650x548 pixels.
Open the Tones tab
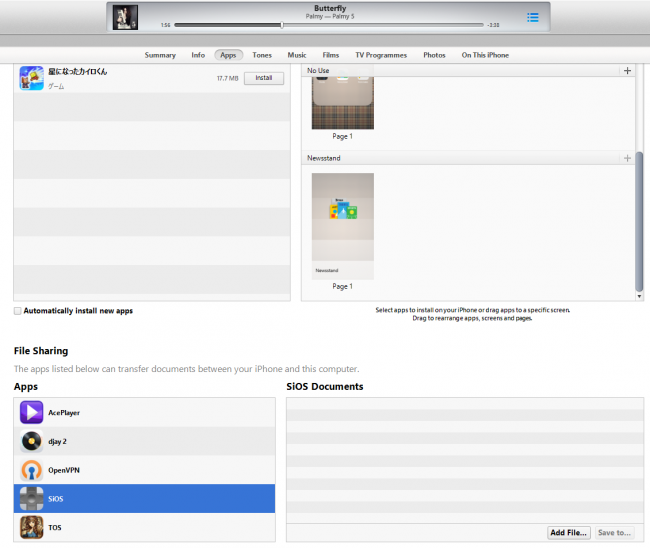[262, 55]
